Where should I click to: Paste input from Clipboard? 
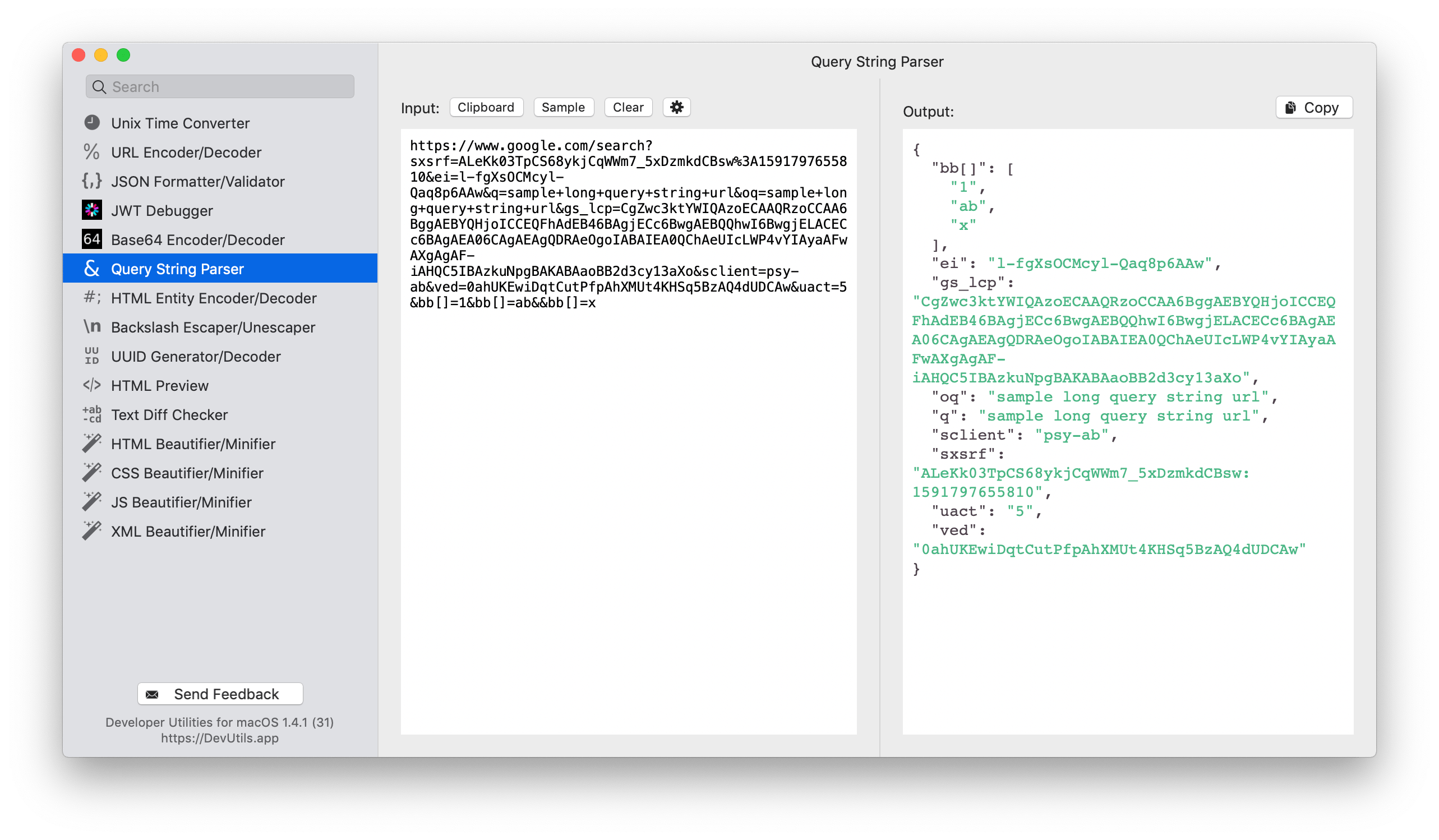tap(486, 107)
